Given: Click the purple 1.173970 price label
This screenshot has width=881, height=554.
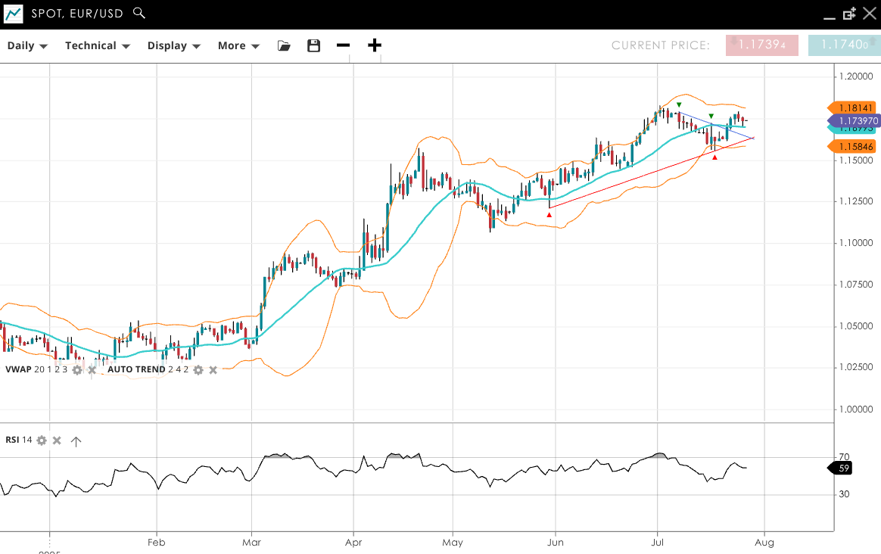Looking at the screenshot, I should point(855,121).
